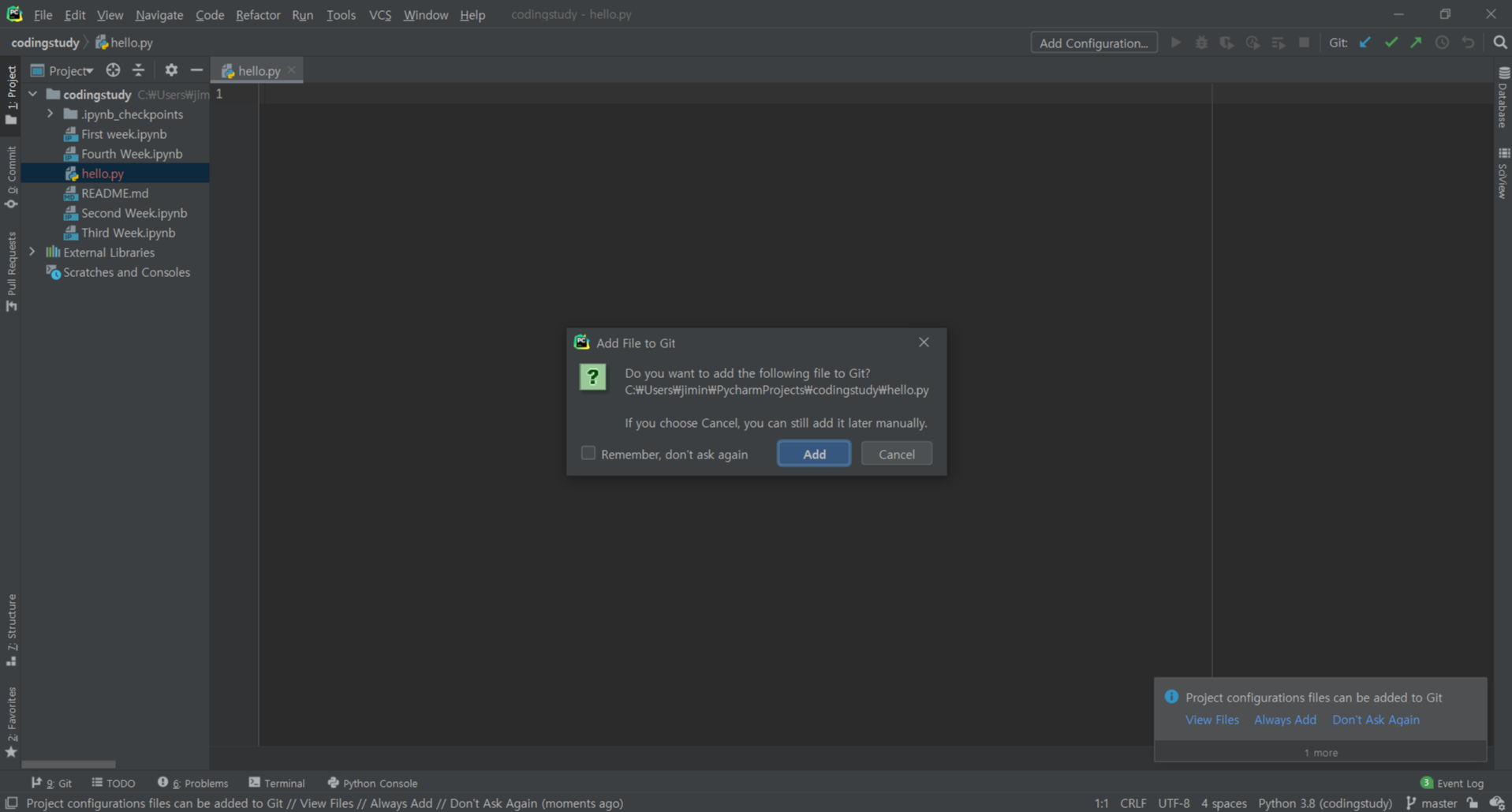This screenshot has height=812, width=1512.
Task: Click the Git Rollback undo icon
Action: (1468, 43)
